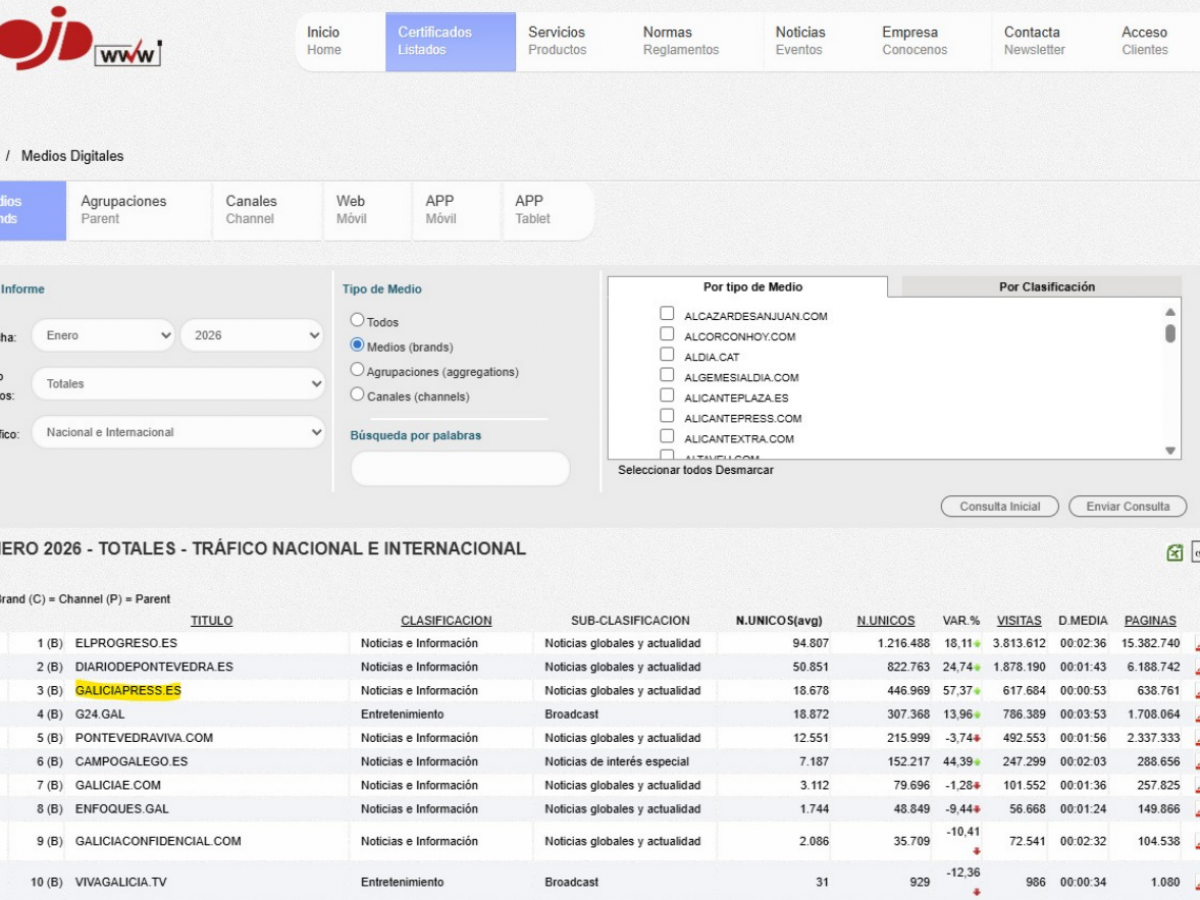This screenshot has width=1200, height=900.
Task: Click the Búsqueda por palabras search field
Action: click(x=460, y=468)
